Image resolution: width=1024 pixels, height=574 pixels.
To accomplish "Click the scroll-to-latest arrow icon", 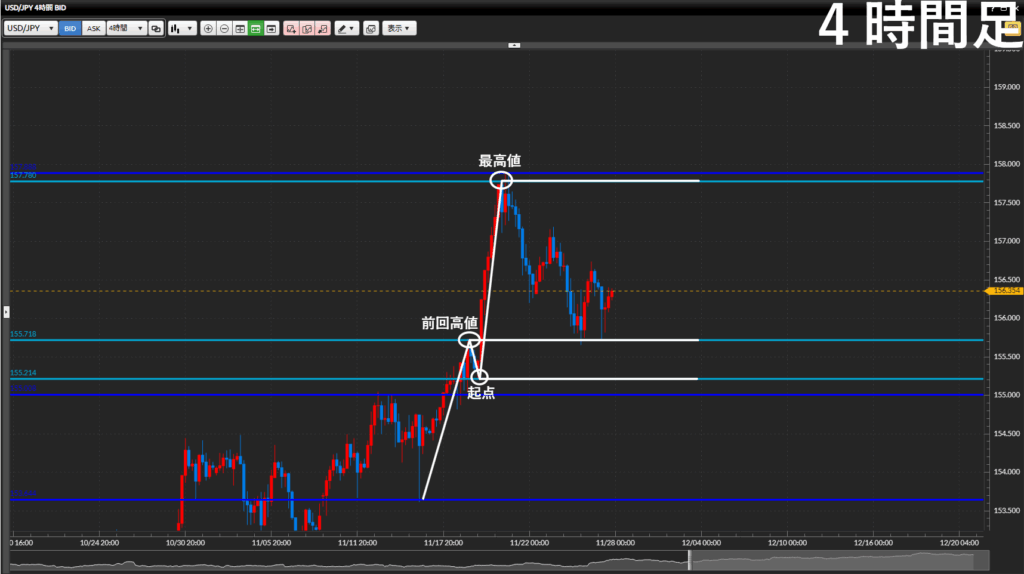I will click(x=272, y=28).
